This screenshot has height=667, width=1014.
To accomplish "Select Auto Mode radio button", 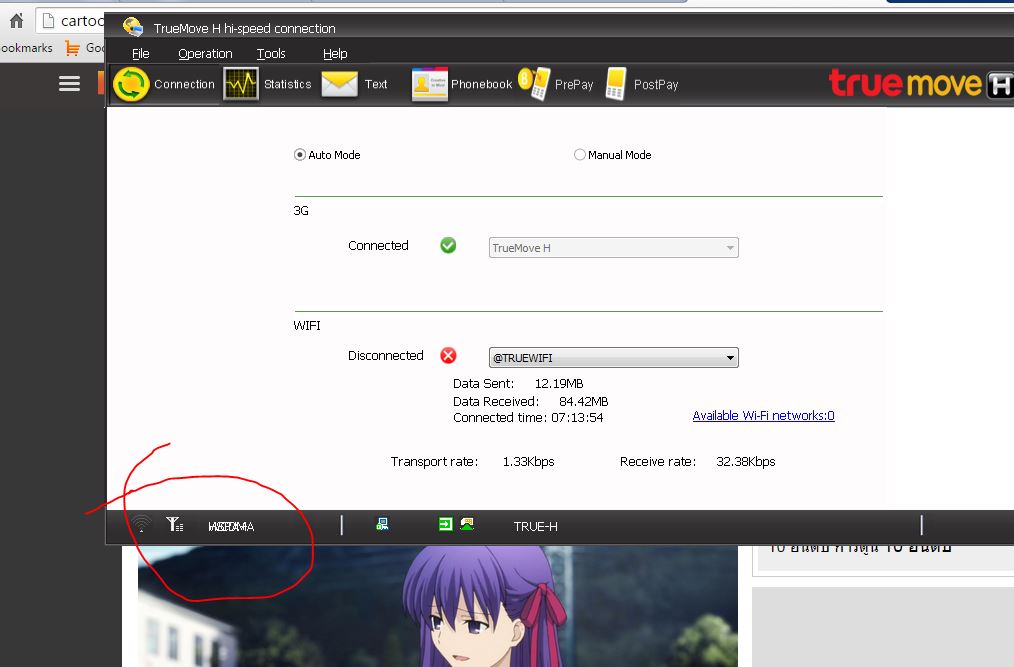I will (299, 155).
